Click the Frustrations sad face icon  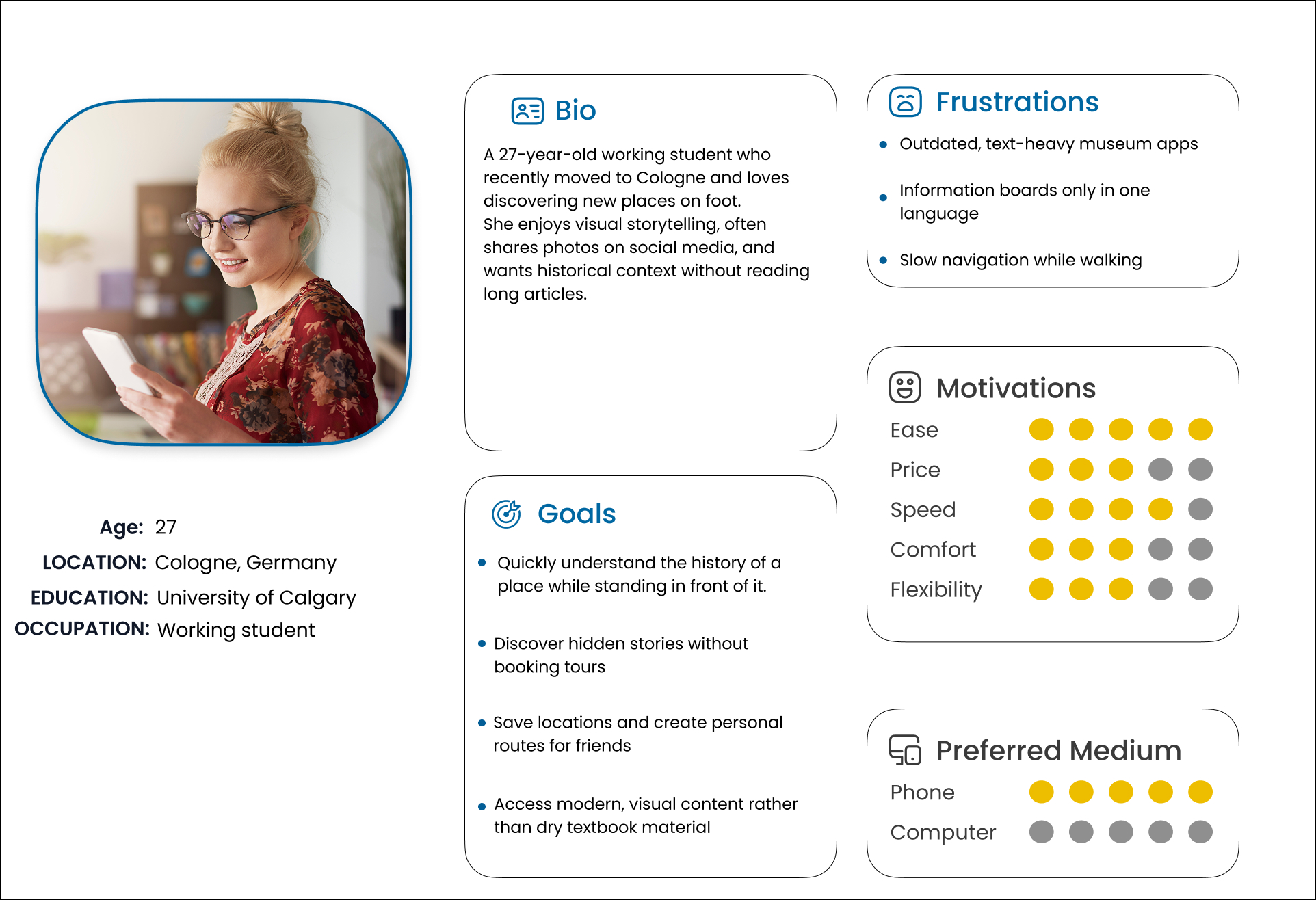click(x=906, y=102)
